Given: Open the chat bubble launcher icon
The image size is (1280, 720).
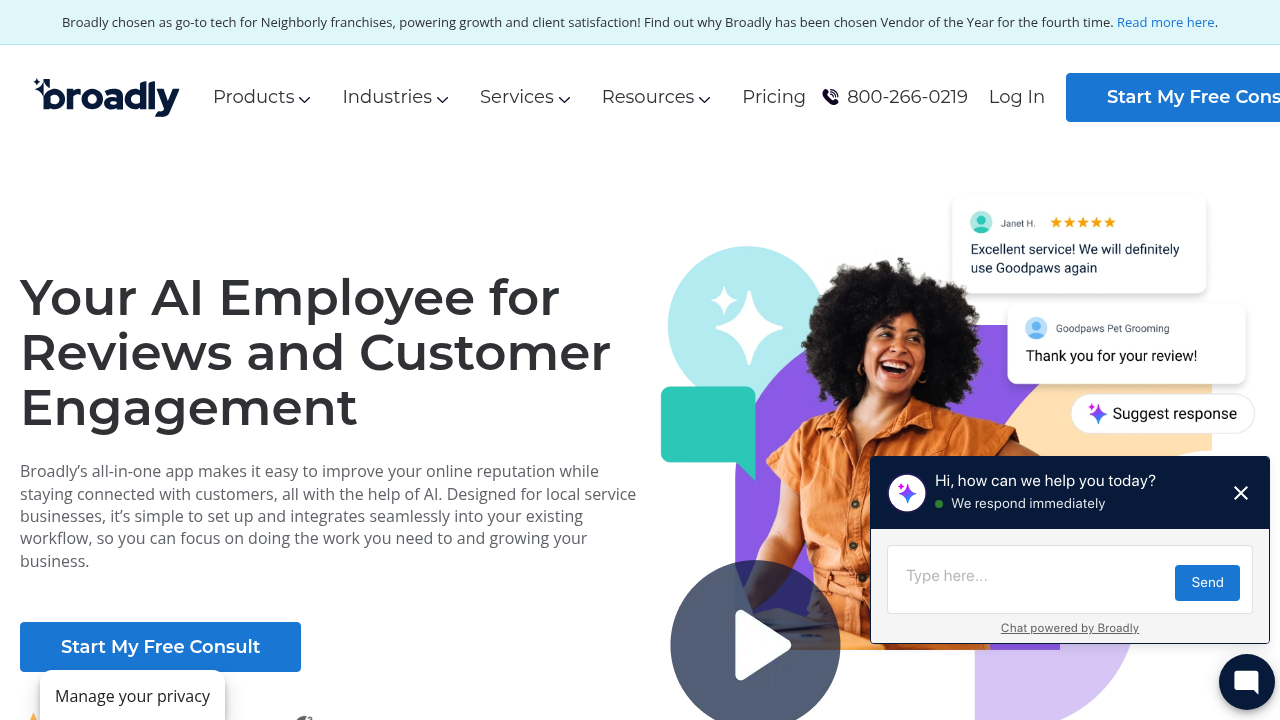Looking at the screenshot, I should (1246, 682).
